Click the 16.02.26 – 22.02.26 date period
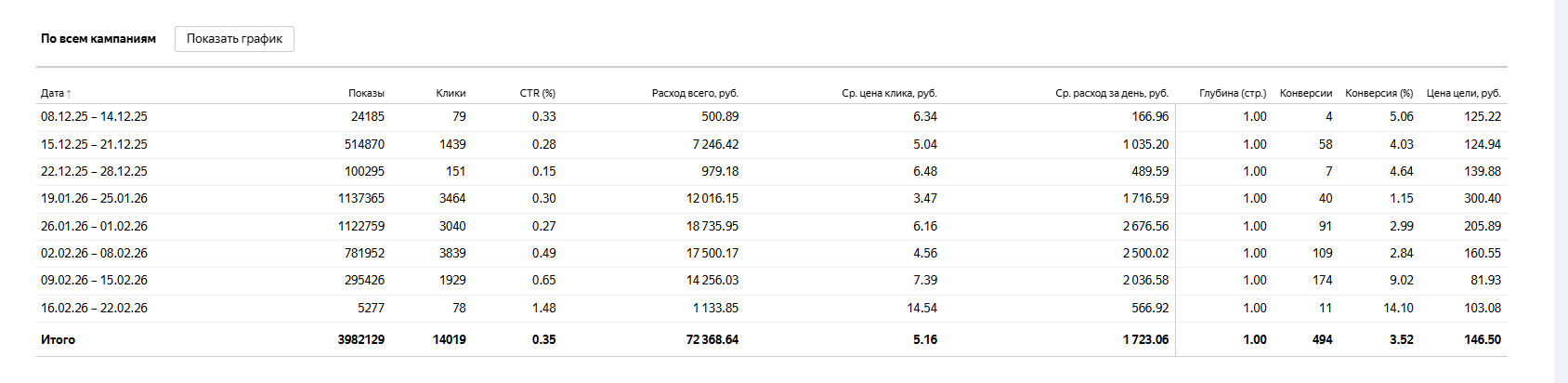 pos(94,308)
